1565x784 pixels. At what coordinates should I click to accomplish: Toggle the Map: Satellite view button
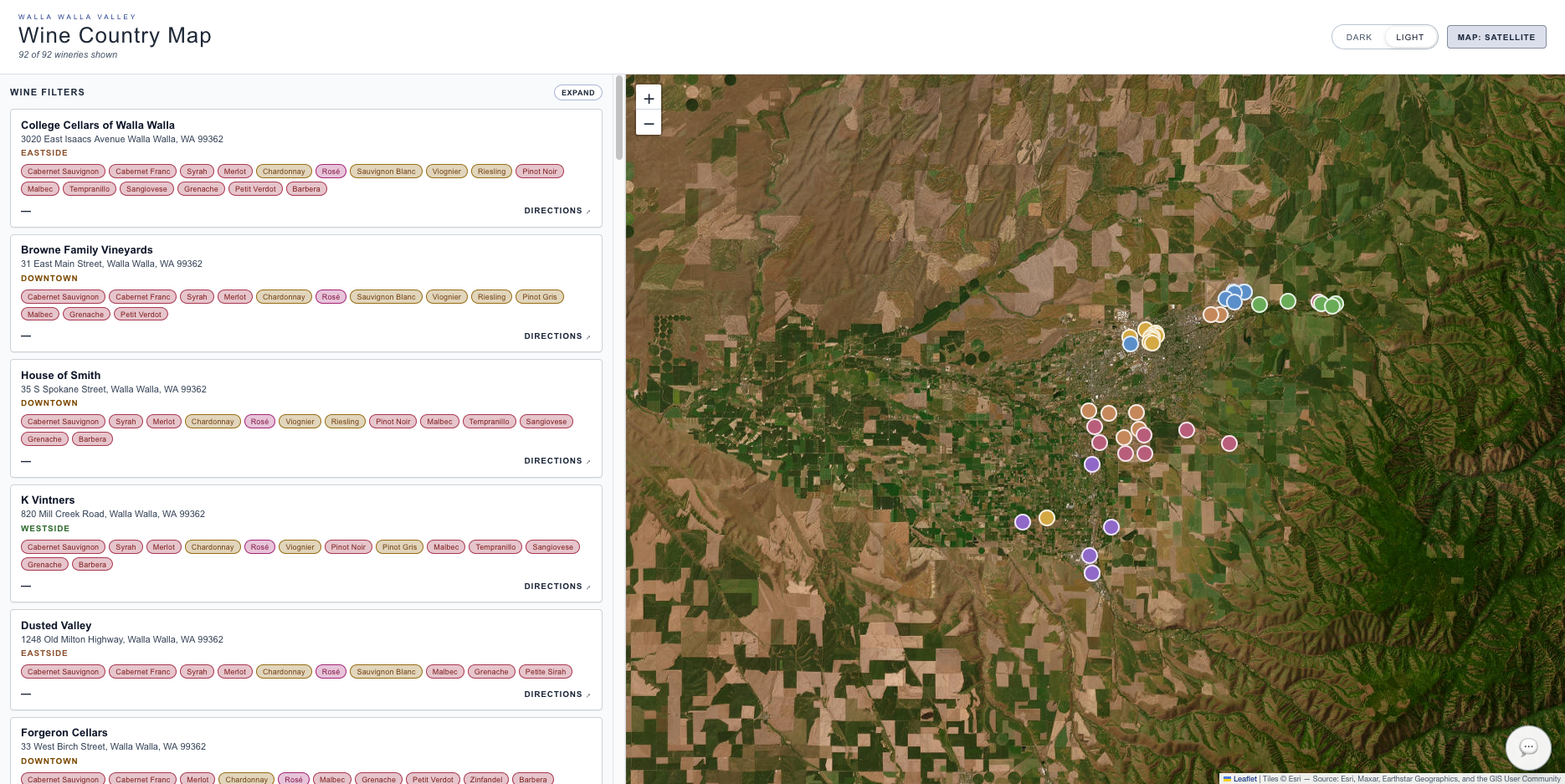1496,37
